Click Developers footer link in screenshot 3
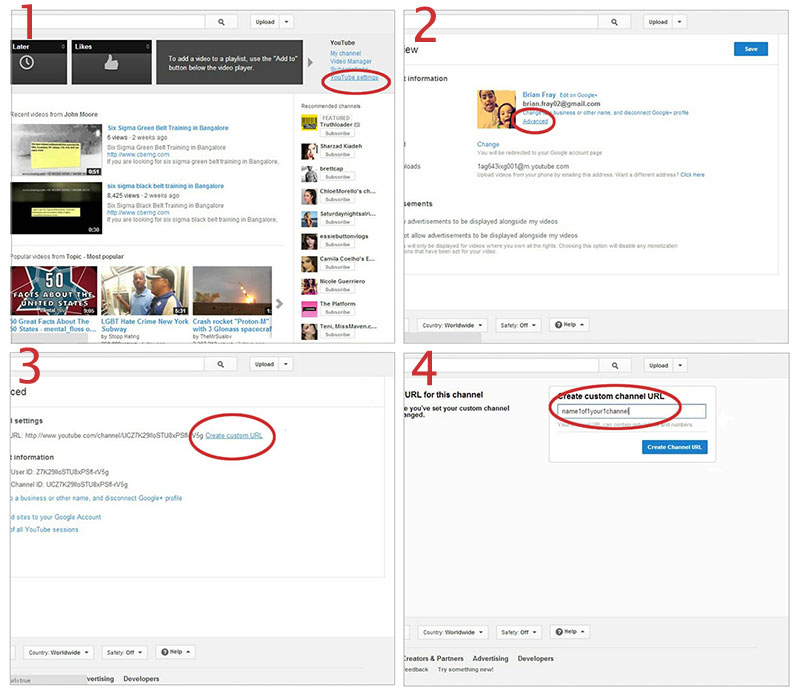This screenshot has width=800, height=697. coord(141,679)
